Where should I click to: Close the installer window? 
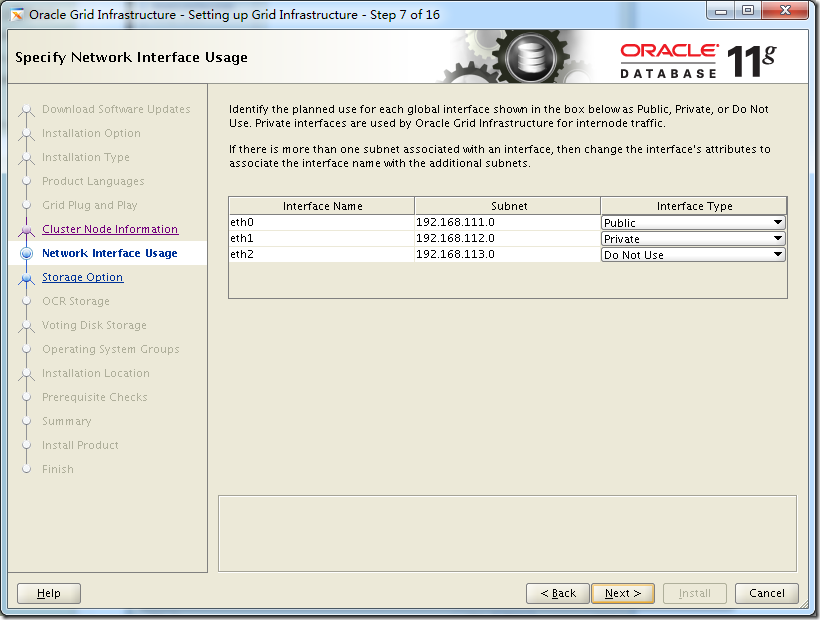click(785, 10)
